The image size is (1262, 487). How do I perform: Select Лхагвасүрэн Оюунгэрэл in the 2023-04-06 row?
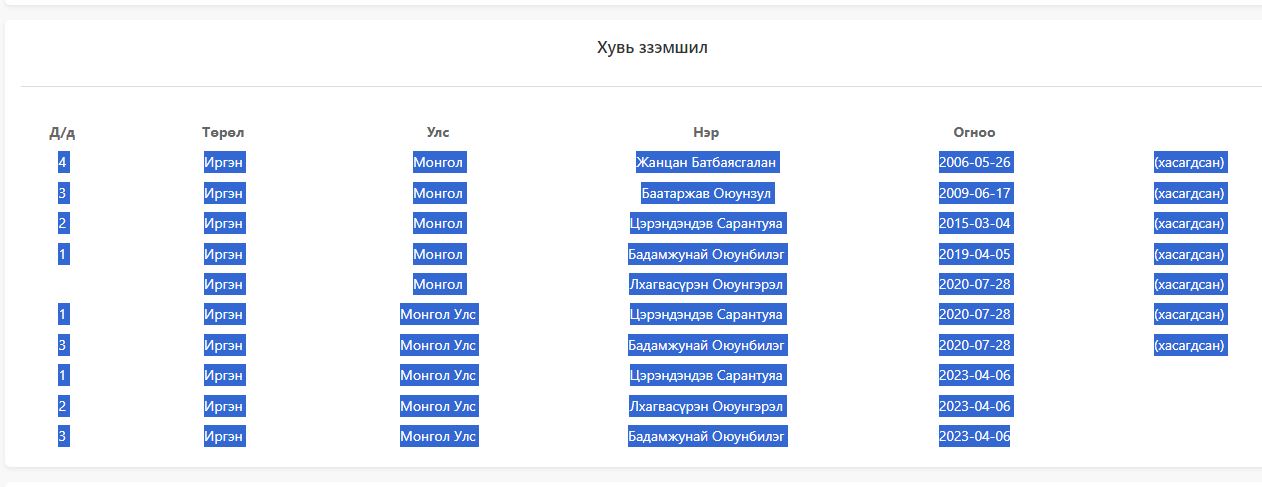[706, 406]
